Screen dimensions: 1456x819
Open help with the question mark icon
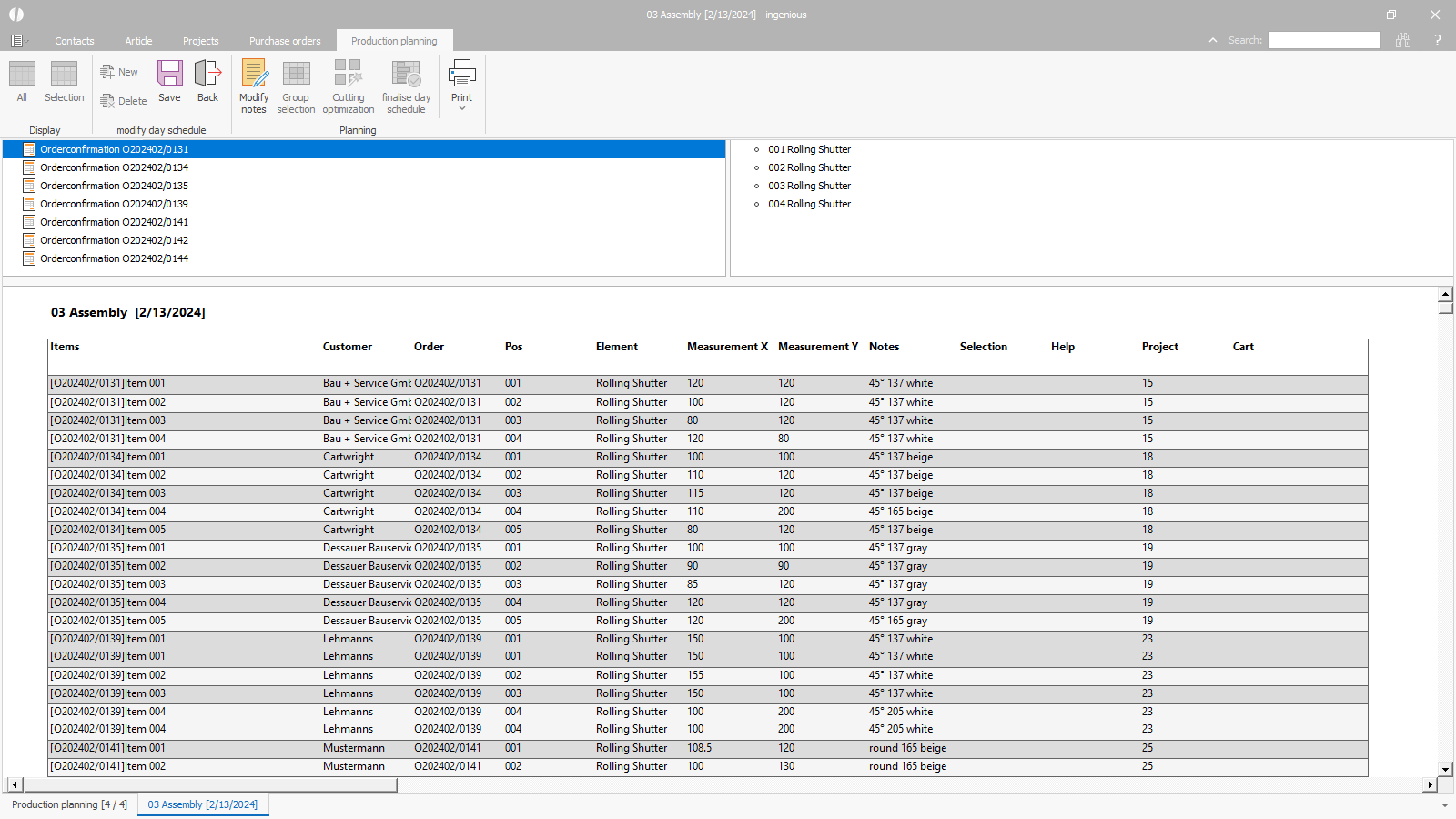1437,40
